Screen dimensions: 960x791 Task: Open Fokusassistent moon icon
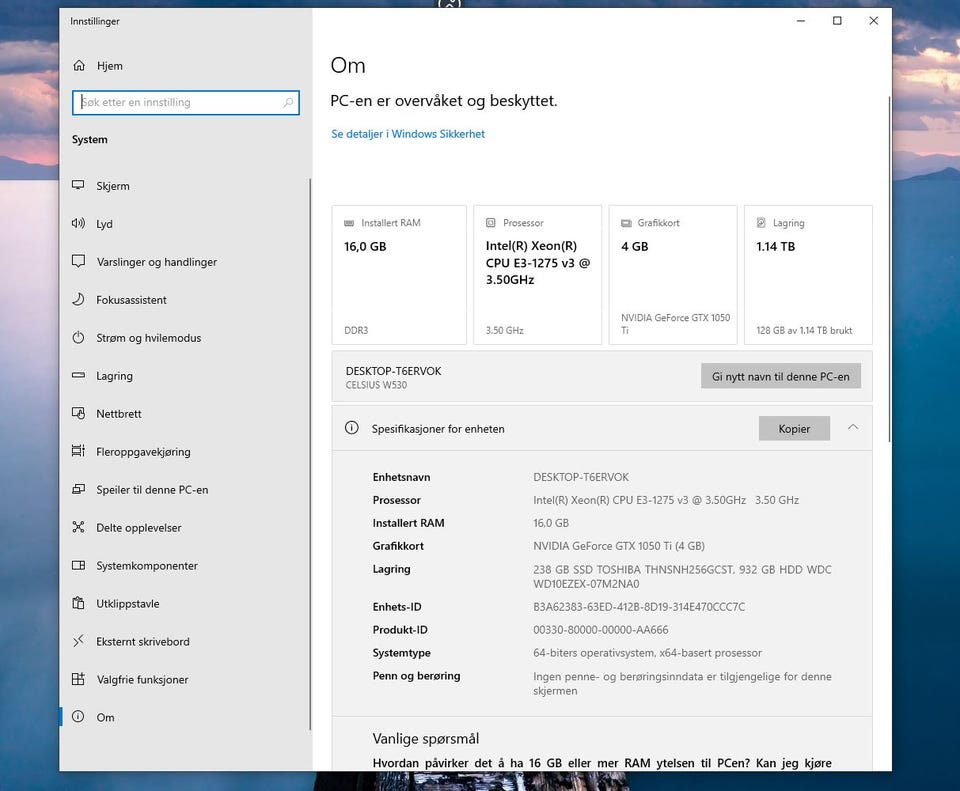pos(79,300)
